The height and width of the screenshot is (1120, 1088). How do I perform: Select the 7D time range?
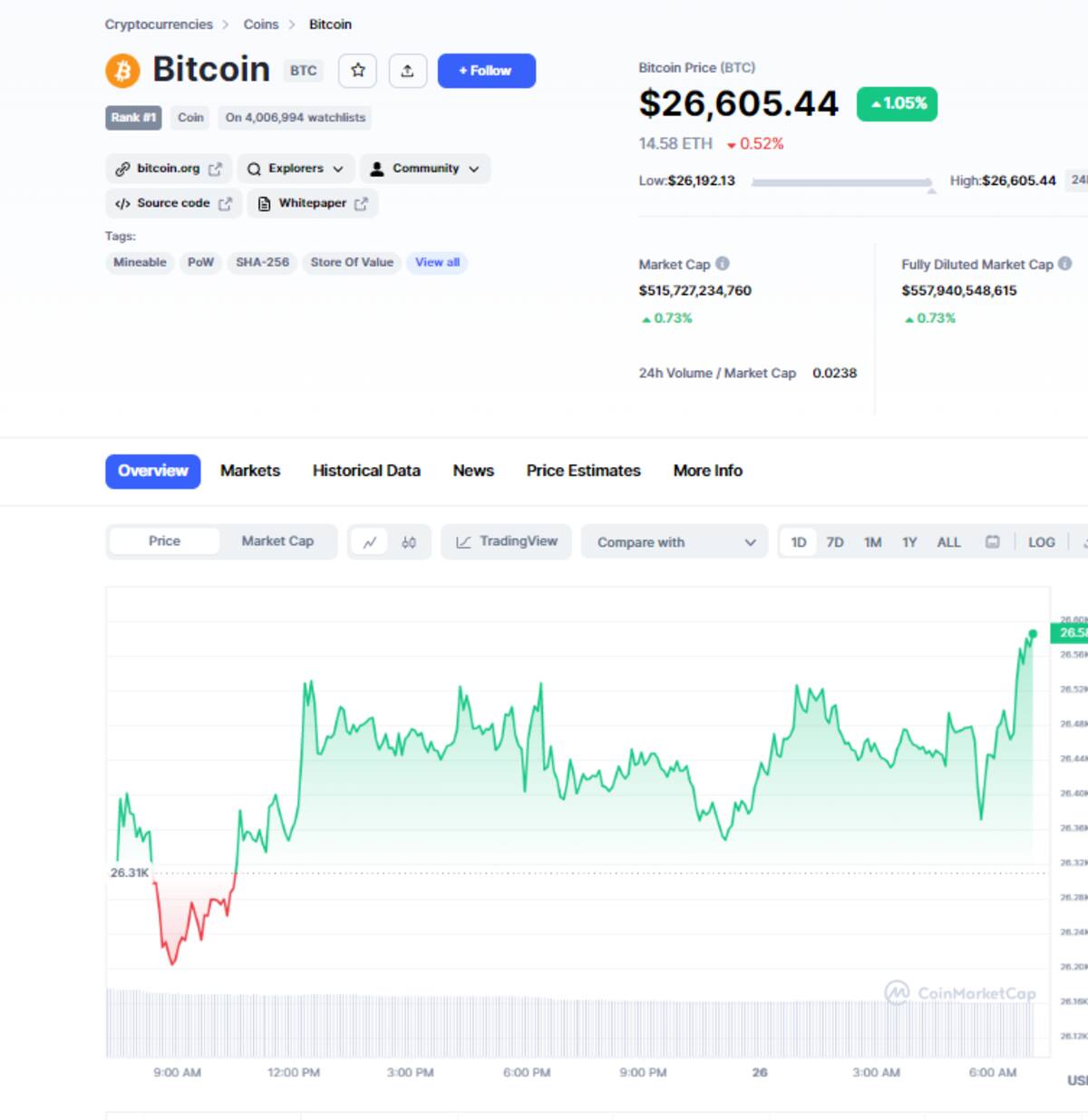coord(835,542)
